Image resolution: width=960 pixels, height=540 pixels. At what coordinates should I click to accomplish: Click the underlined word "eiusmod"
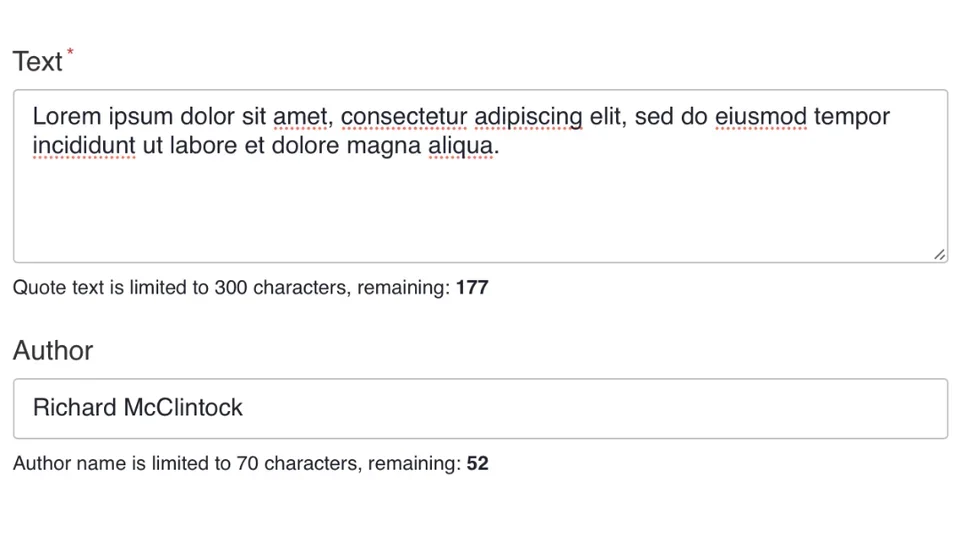(760, 117)
